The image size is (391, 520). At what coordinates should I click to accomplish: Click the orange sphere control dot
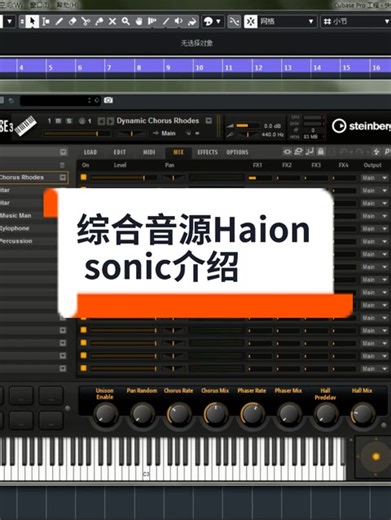point(376,457)
